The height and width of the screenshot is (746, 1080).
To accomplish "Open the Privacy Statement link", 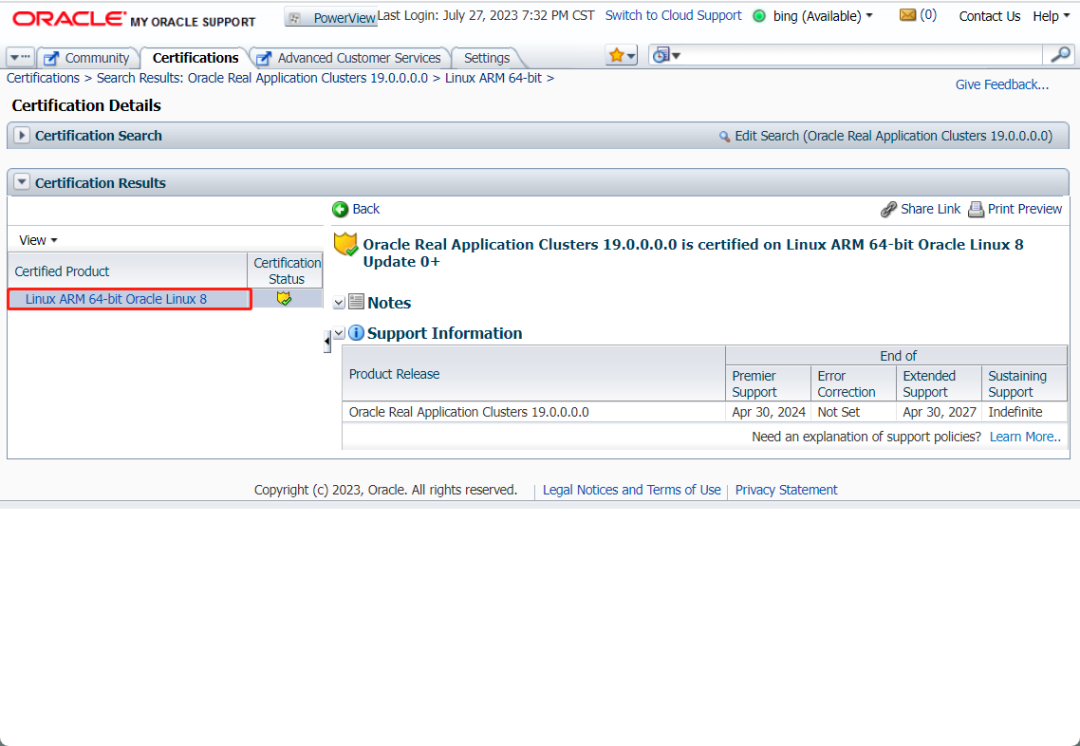I will click(x=786, y=490).
